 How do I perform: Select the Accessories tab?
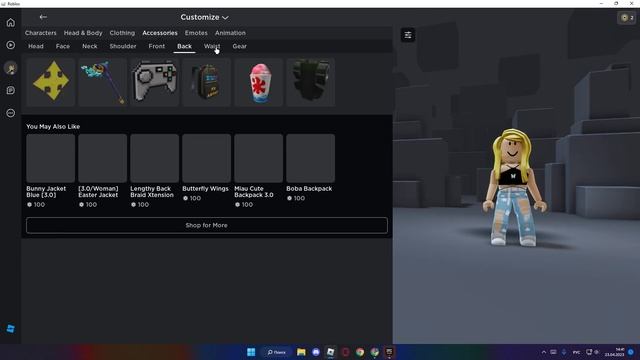pos(160,33)
